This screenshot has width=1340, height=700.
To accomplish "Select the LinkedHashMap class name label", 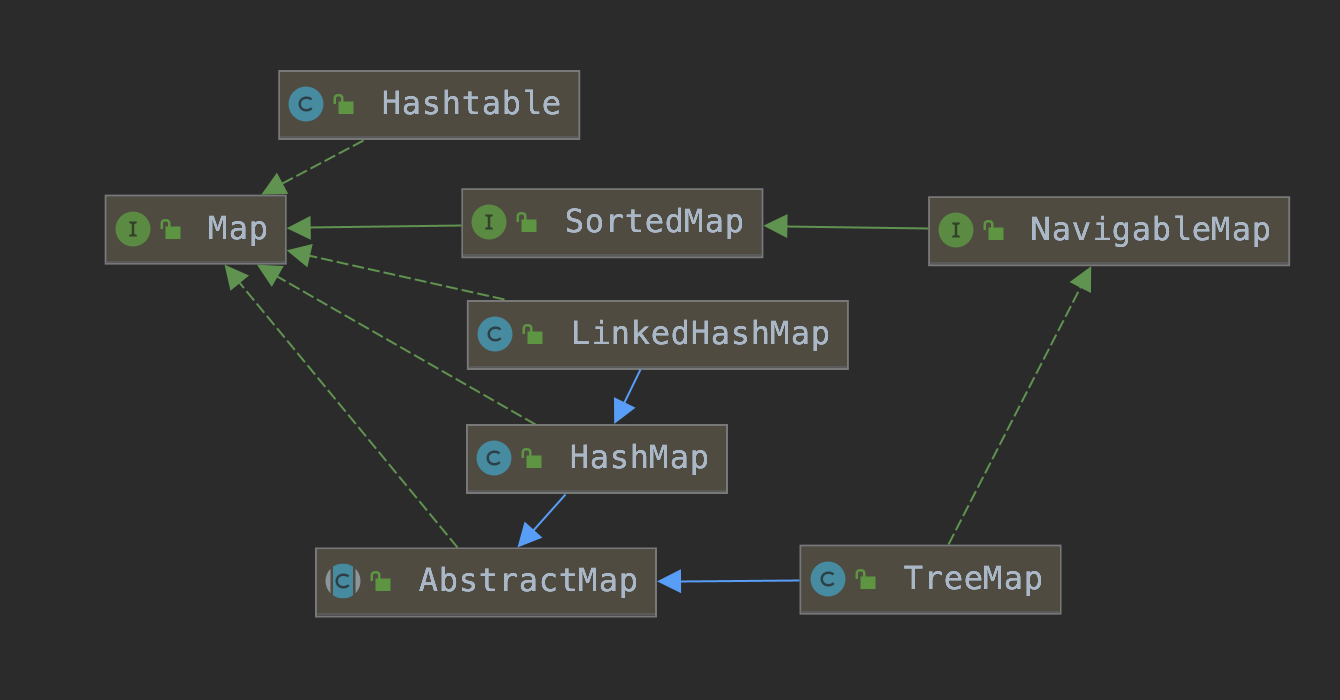I will pyautogui.click(x=700, y=334).
